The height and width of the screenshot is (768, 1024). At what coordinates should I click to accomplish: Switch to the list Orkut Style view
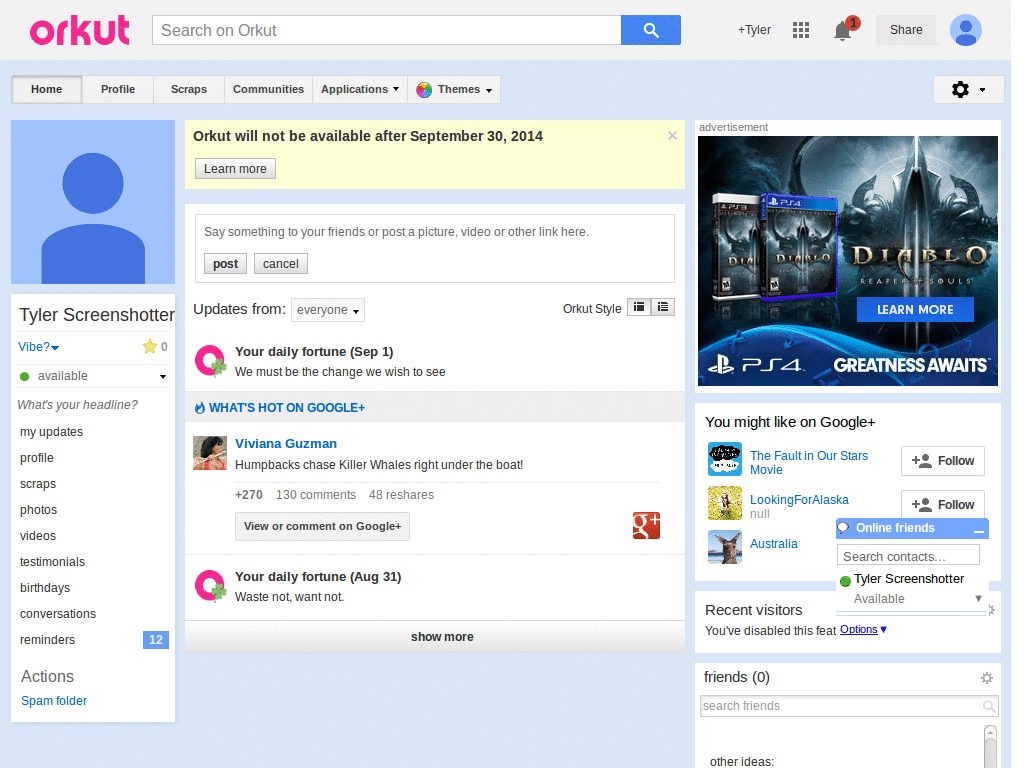click(x=663, y=307)
